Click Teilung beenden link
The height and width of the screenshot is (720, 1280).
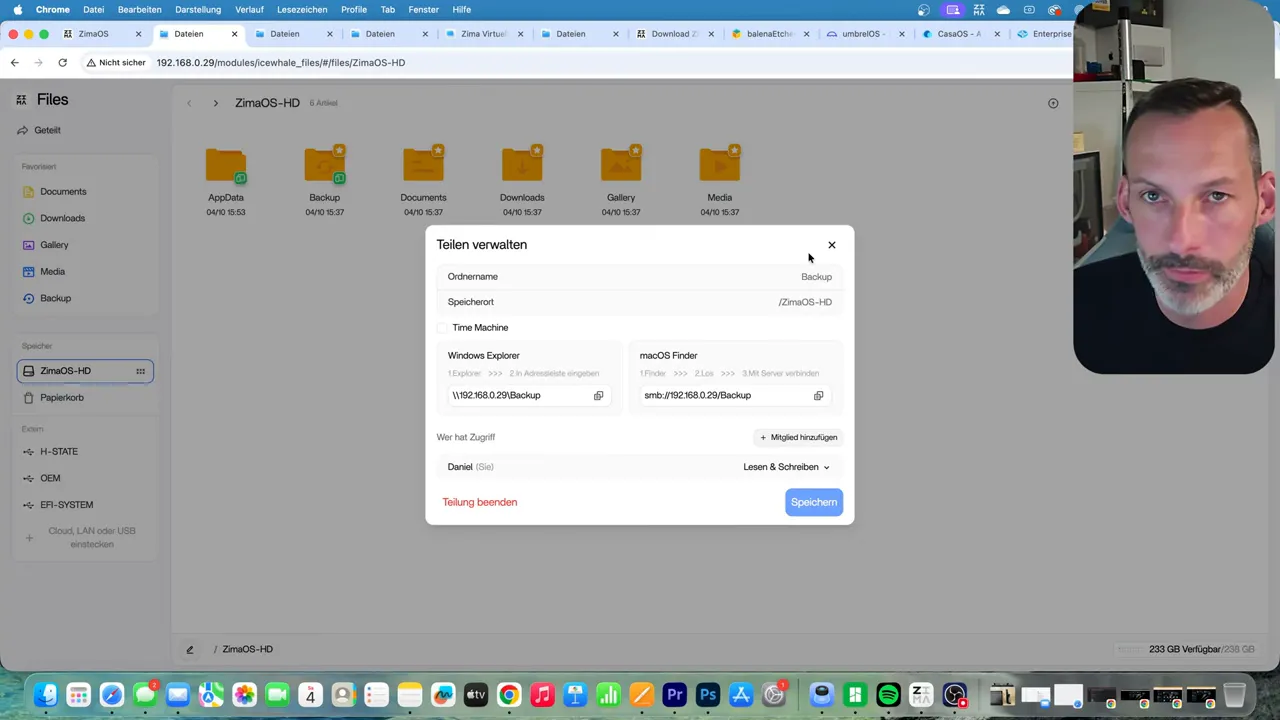tap(480, 502)
